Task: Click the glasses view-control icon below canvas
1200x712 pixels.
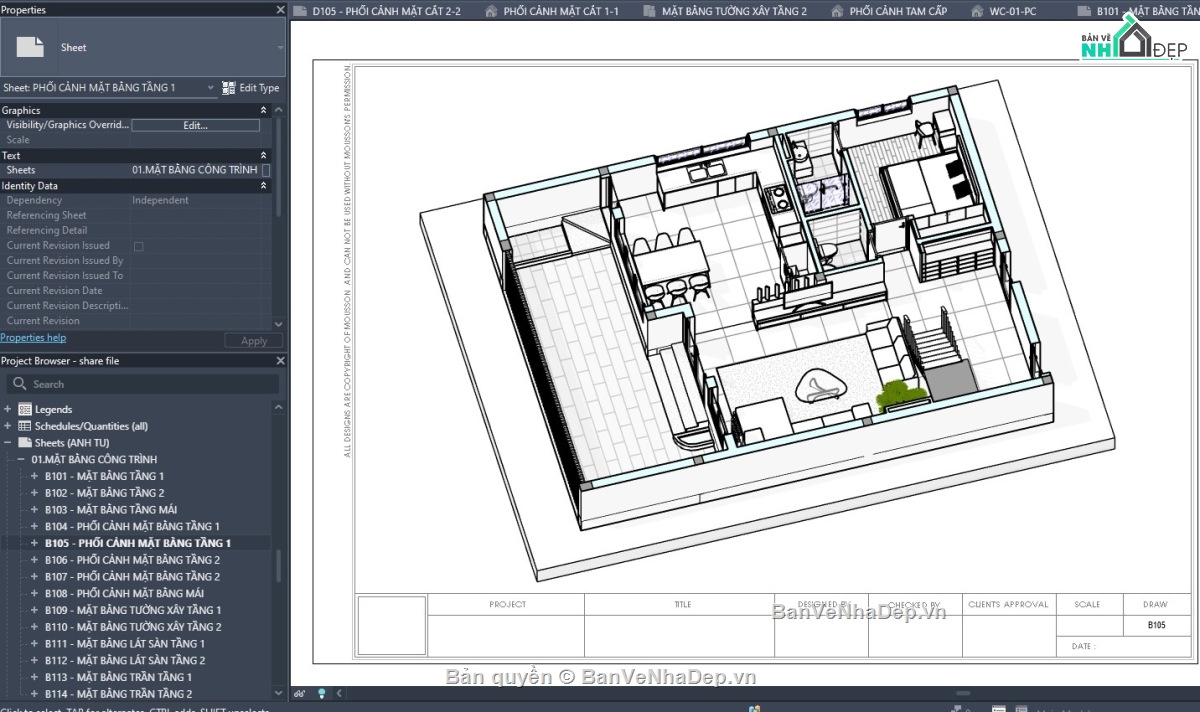Action: [x=299, y=693]
